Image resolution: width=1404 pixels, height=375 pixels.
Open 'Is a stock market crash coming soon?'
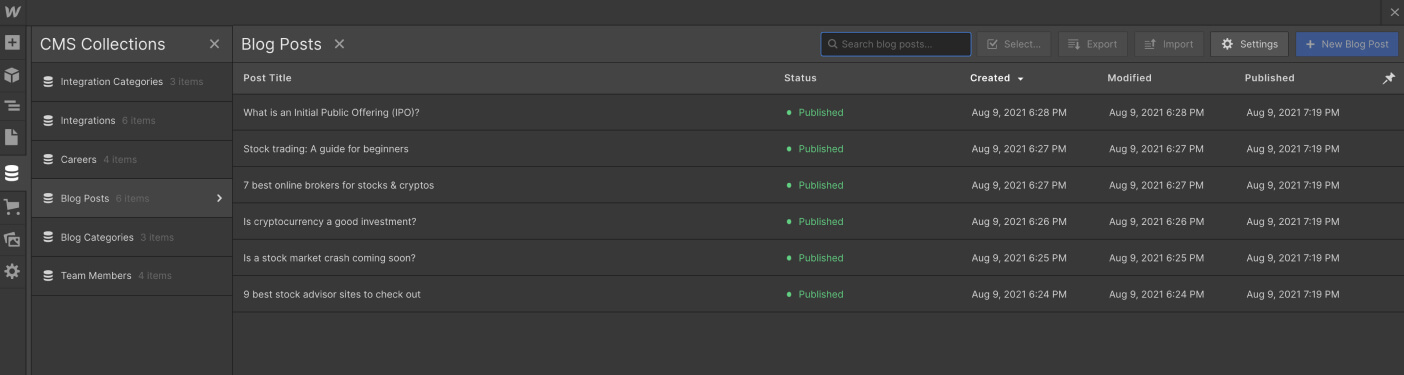point(329,258)
